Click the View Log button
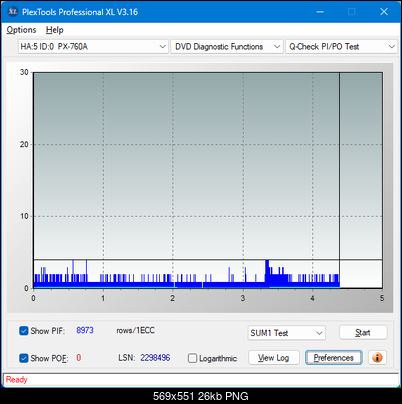 [274, 358]
